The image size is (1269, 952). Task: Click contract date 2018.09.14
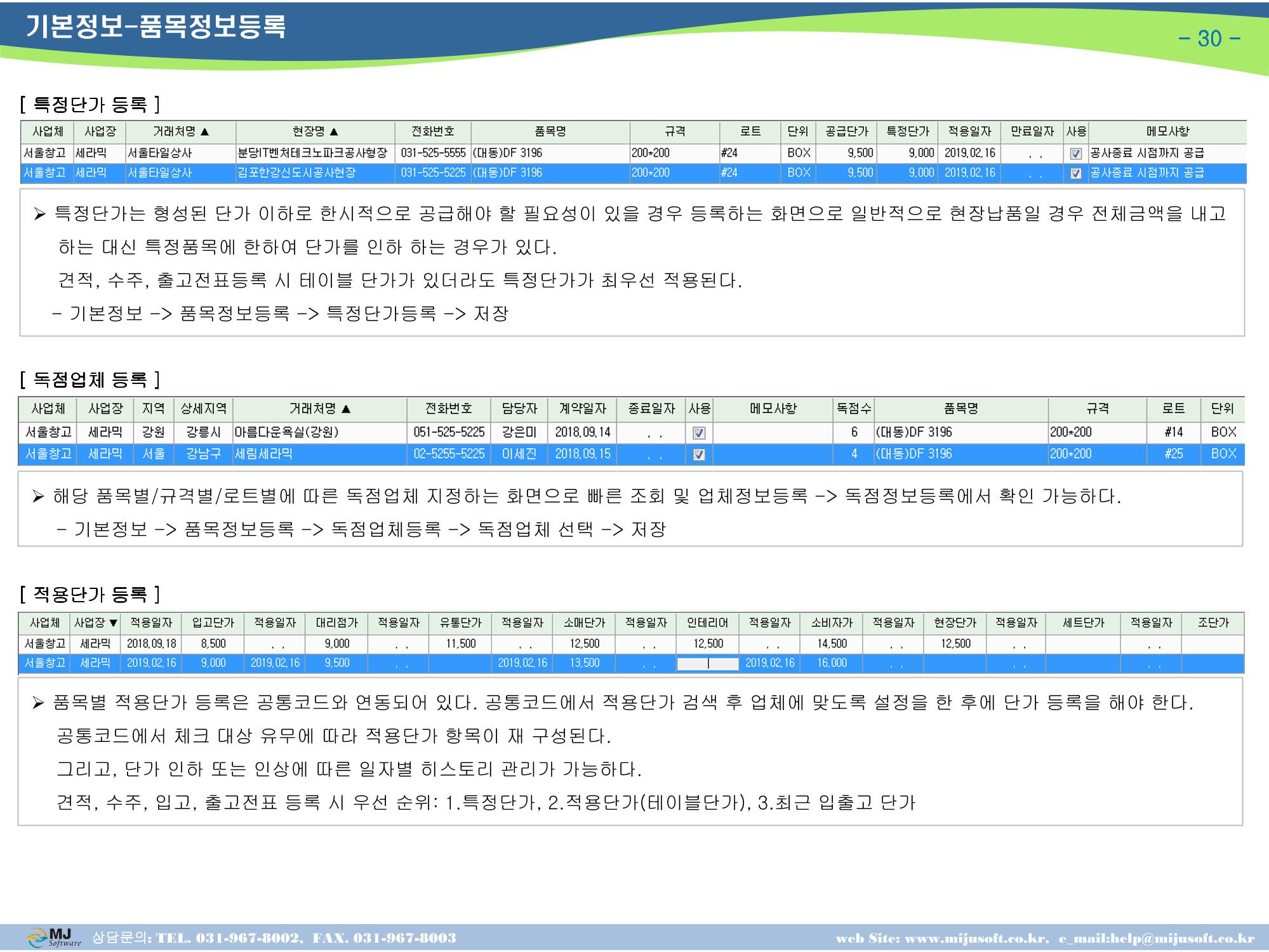583,432
